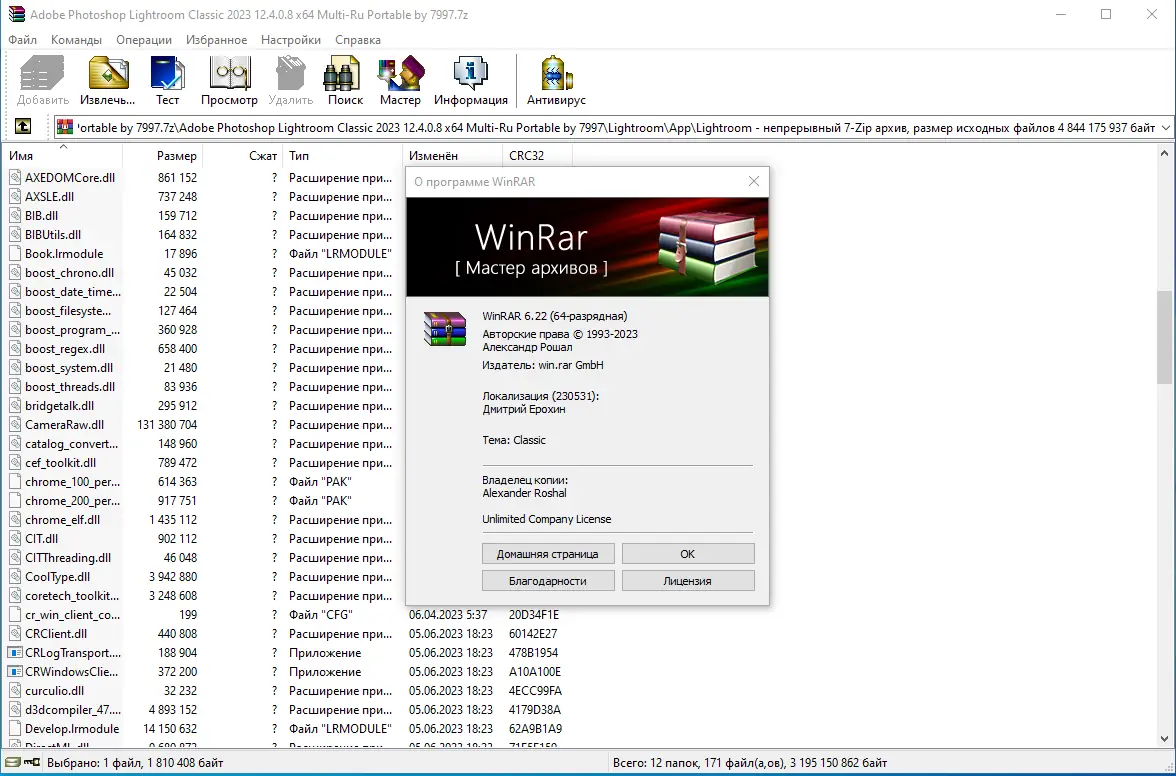Click the Домашняя страница button
This screenshot has width=1176, height=776.
[x=548, y=554]
